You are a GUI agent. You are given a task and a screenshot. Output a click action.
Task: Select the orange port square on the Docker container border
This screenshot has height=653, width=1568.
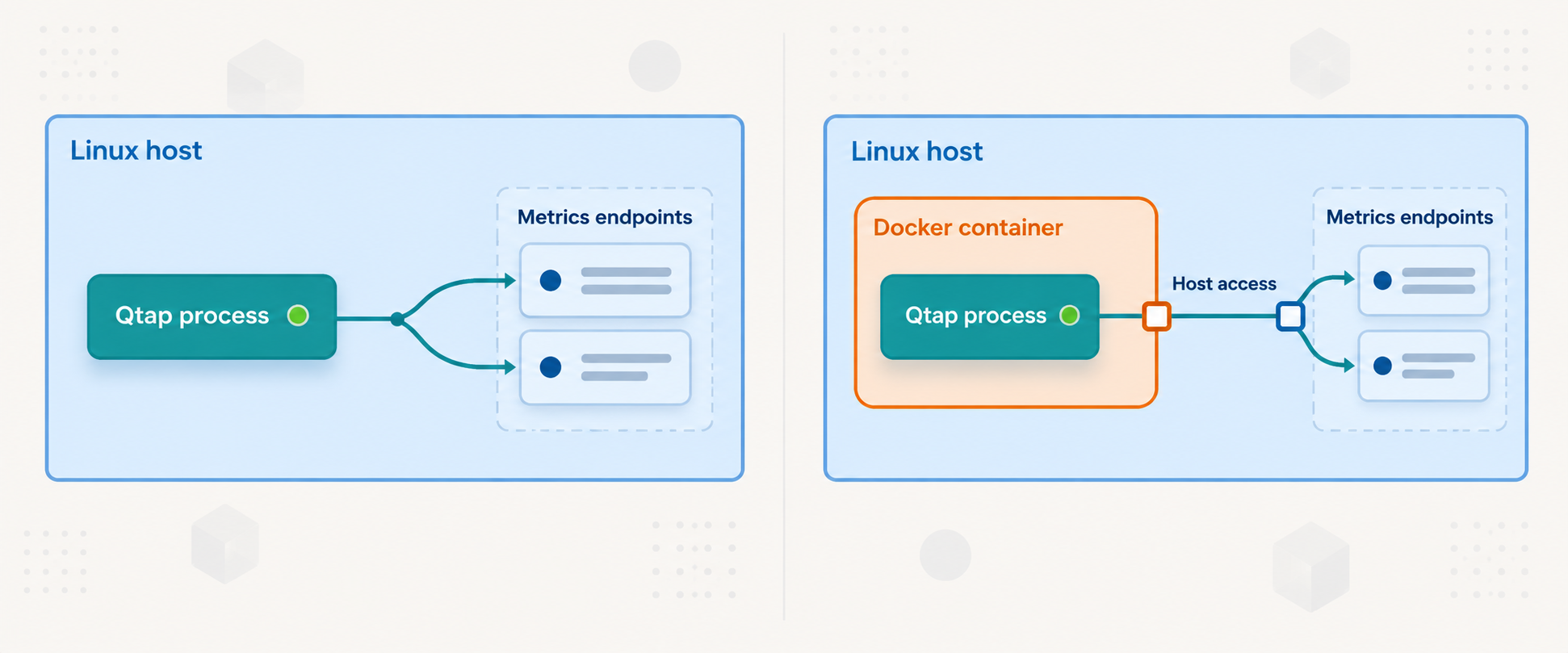[1157, 316]
